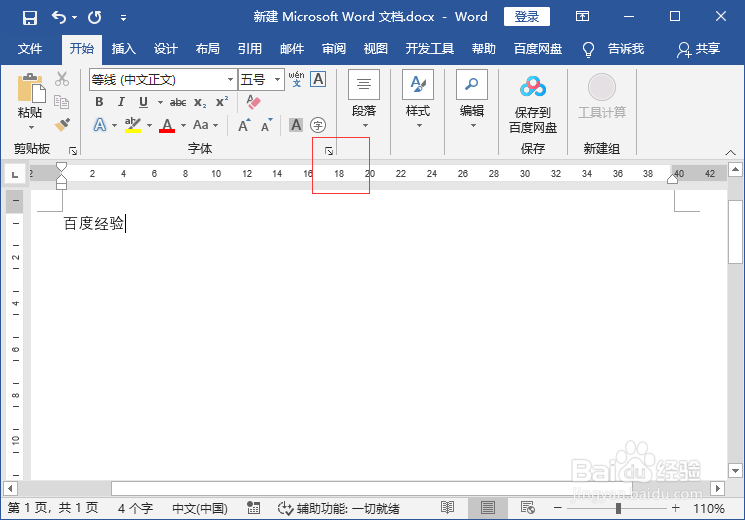Click 辅助功能 accessibility status
745x520 pixels.
[338, 509]
